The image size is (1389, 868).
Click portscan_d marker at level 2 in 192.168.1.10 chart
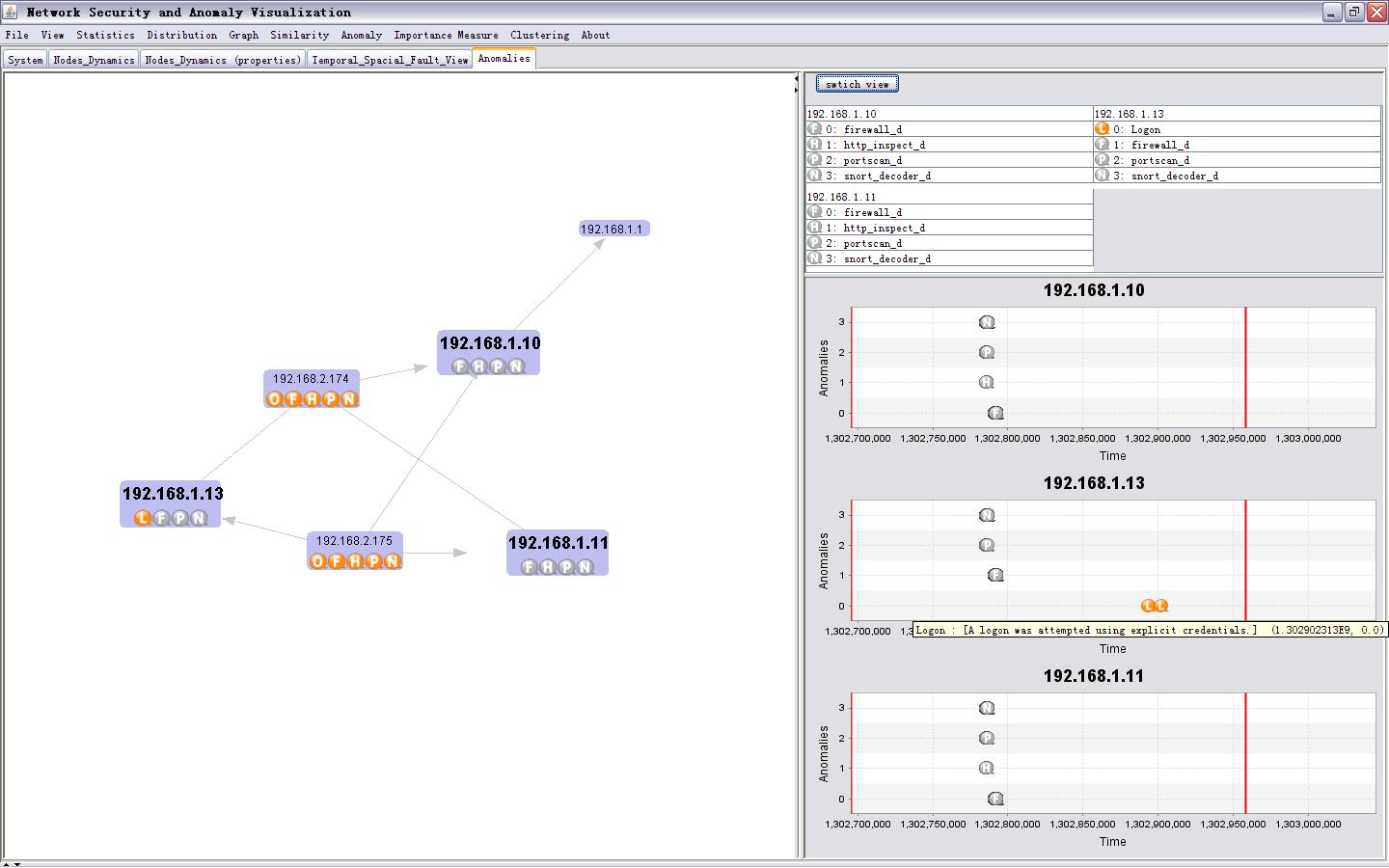[x=987, y=352]
